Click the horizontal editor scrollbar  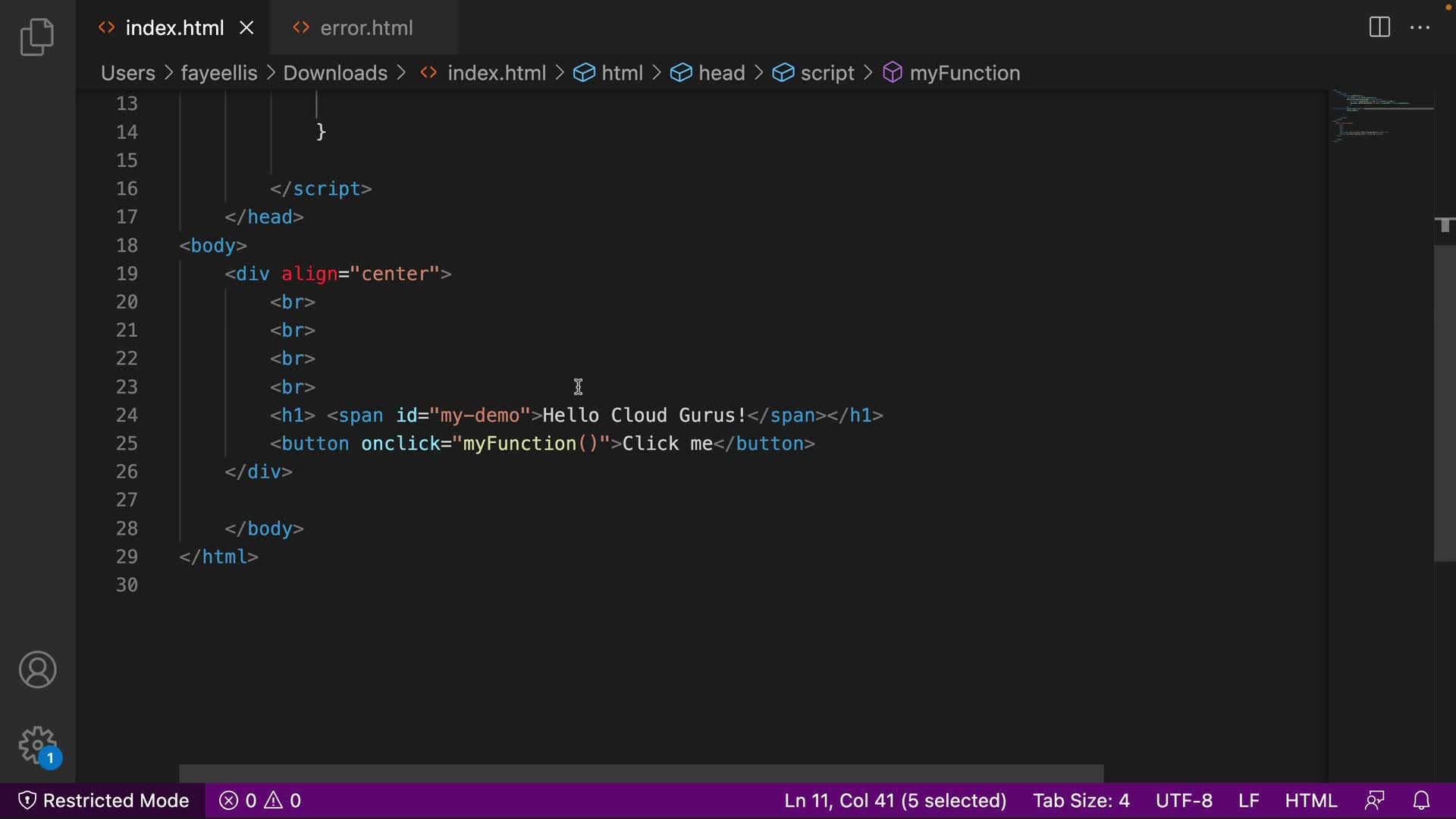[641, 773]
